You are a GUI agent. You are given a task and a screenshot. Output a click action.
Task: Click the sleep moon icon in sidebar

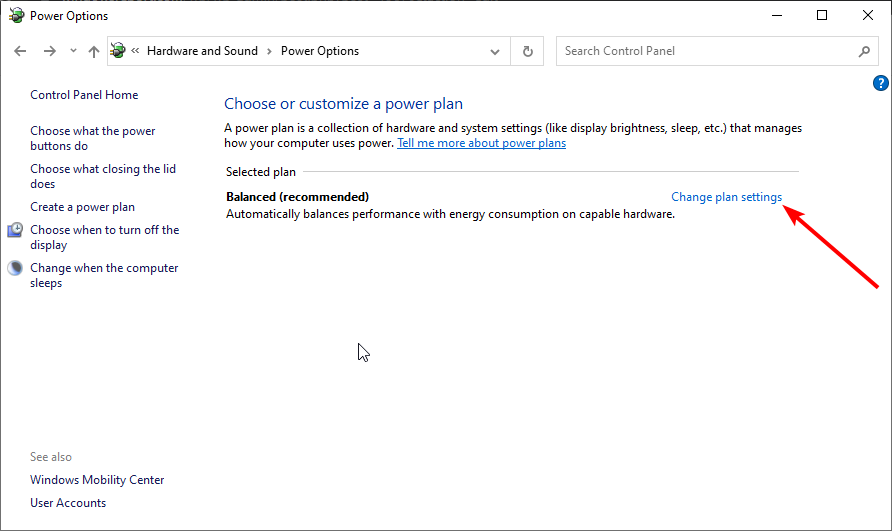[x=15, y=267]
